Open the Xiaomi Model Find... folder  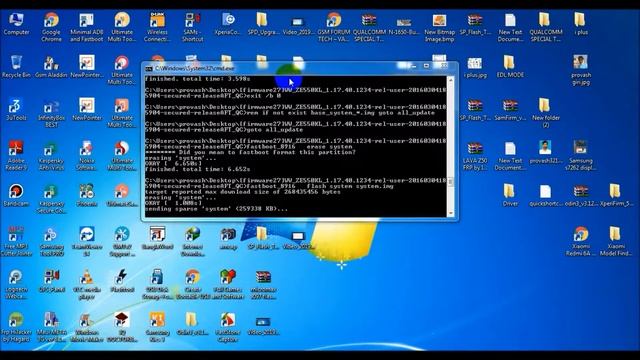point(616,241)
